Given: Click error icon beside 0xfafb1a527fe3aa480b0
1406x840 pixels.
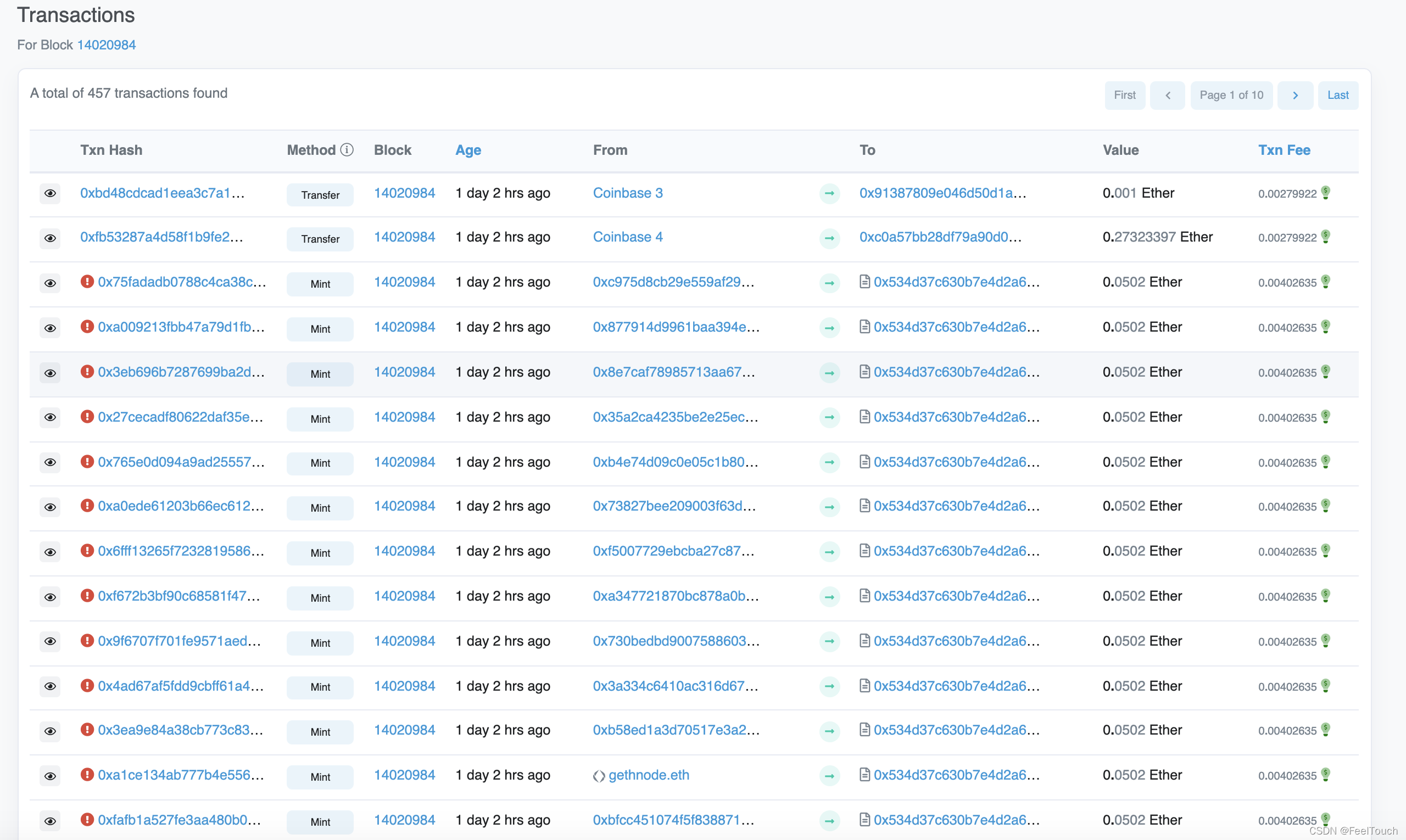Looking at the screenshot, I should click(x=87, y=819).
